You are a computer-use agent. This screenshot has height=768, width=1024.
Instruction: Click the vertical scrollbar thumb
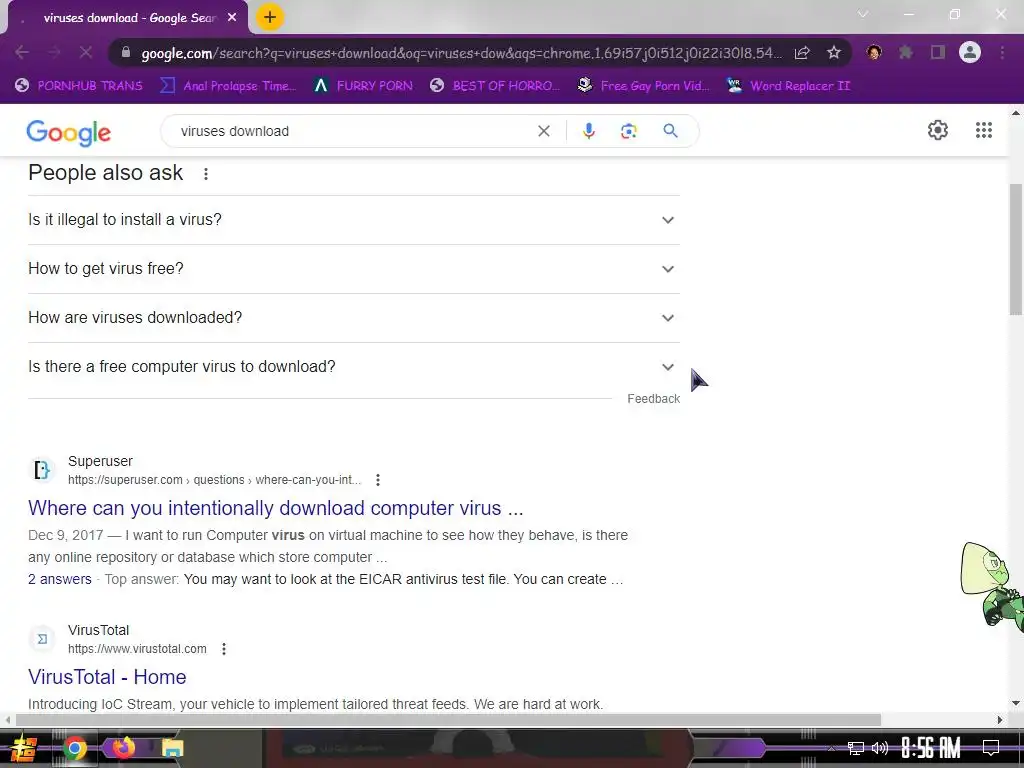(1016, 249)
